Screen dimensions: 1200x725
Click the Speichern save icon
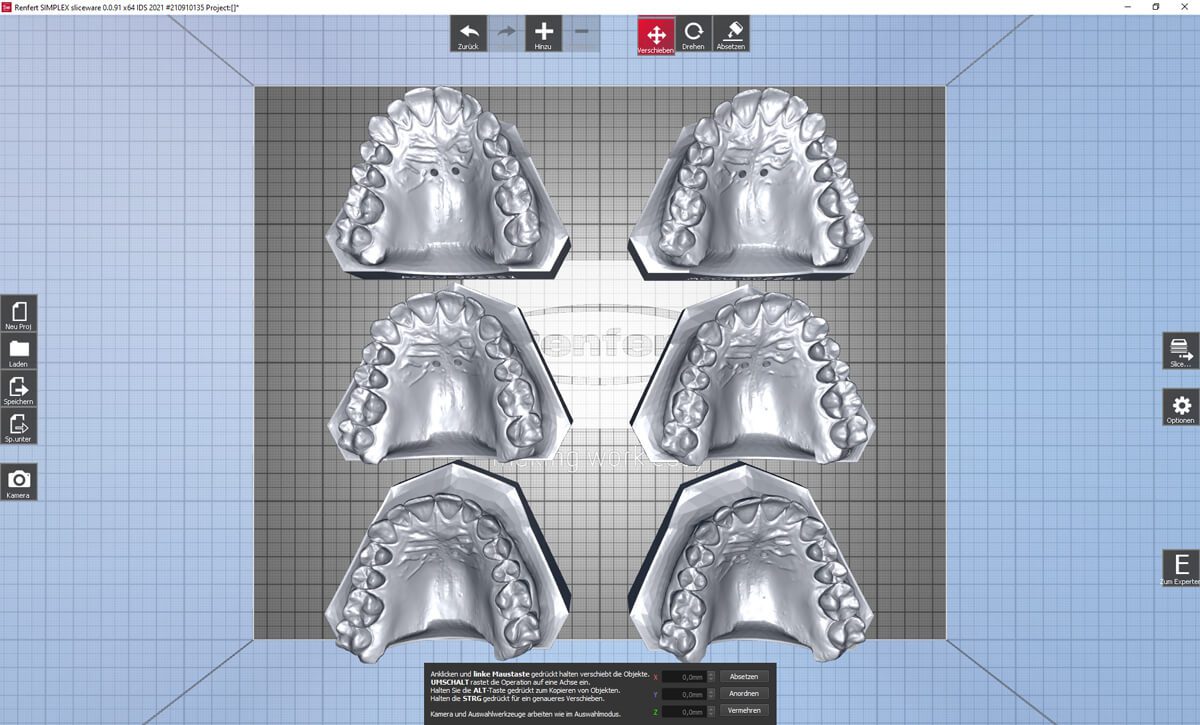tap(19, 389)
